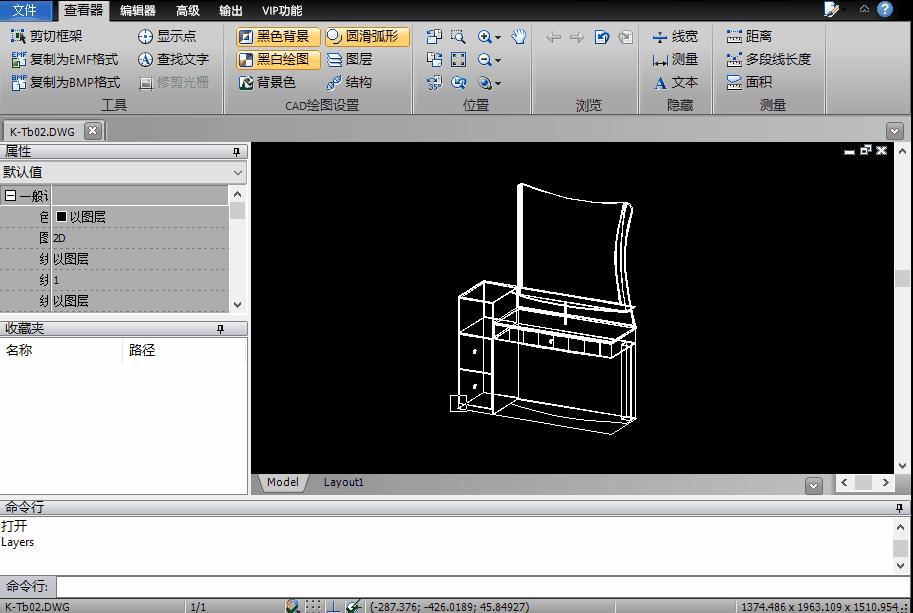This screenshot has height=613, width=913.
Task: Expand the zoom-in dropdown arrow
Action: tap(498, 38)
